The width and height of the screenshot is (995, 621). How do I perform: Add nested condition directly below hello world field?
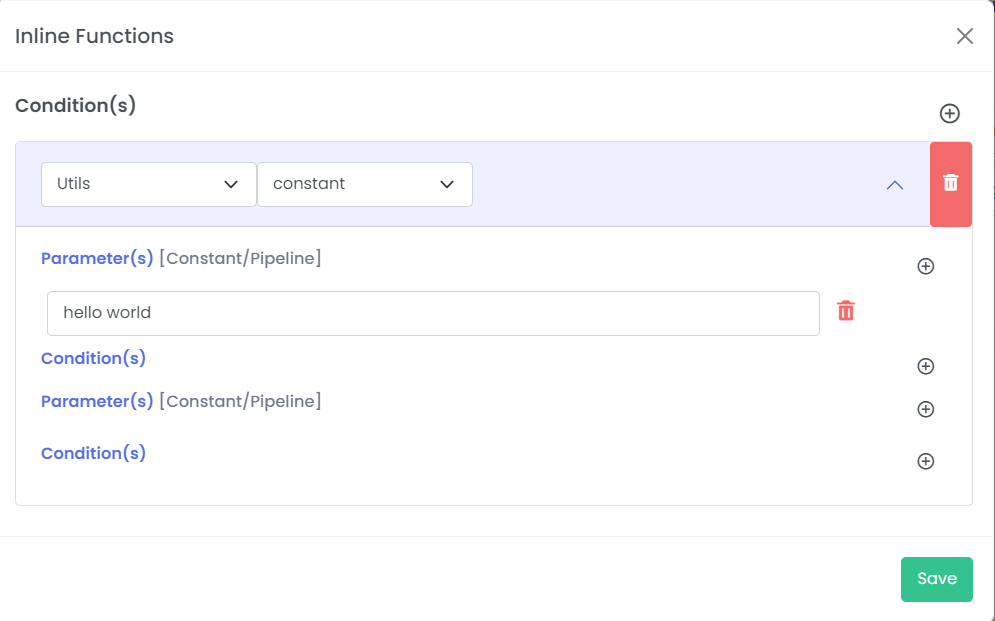point(926,366)
